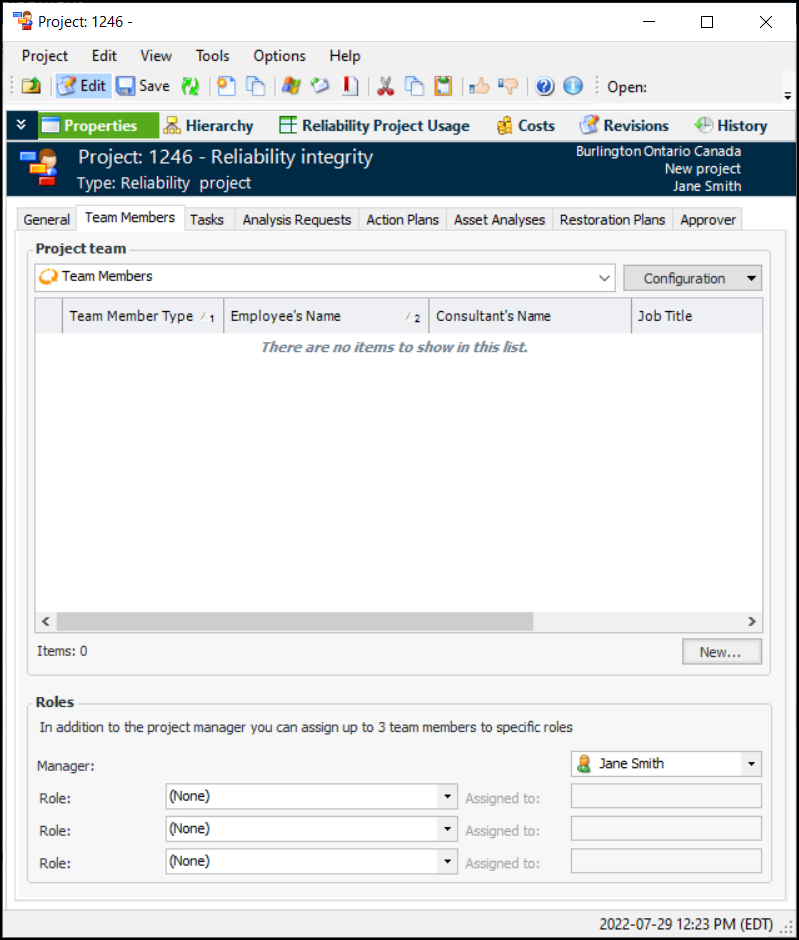Open the Action Plans tab

pos(403,219)
